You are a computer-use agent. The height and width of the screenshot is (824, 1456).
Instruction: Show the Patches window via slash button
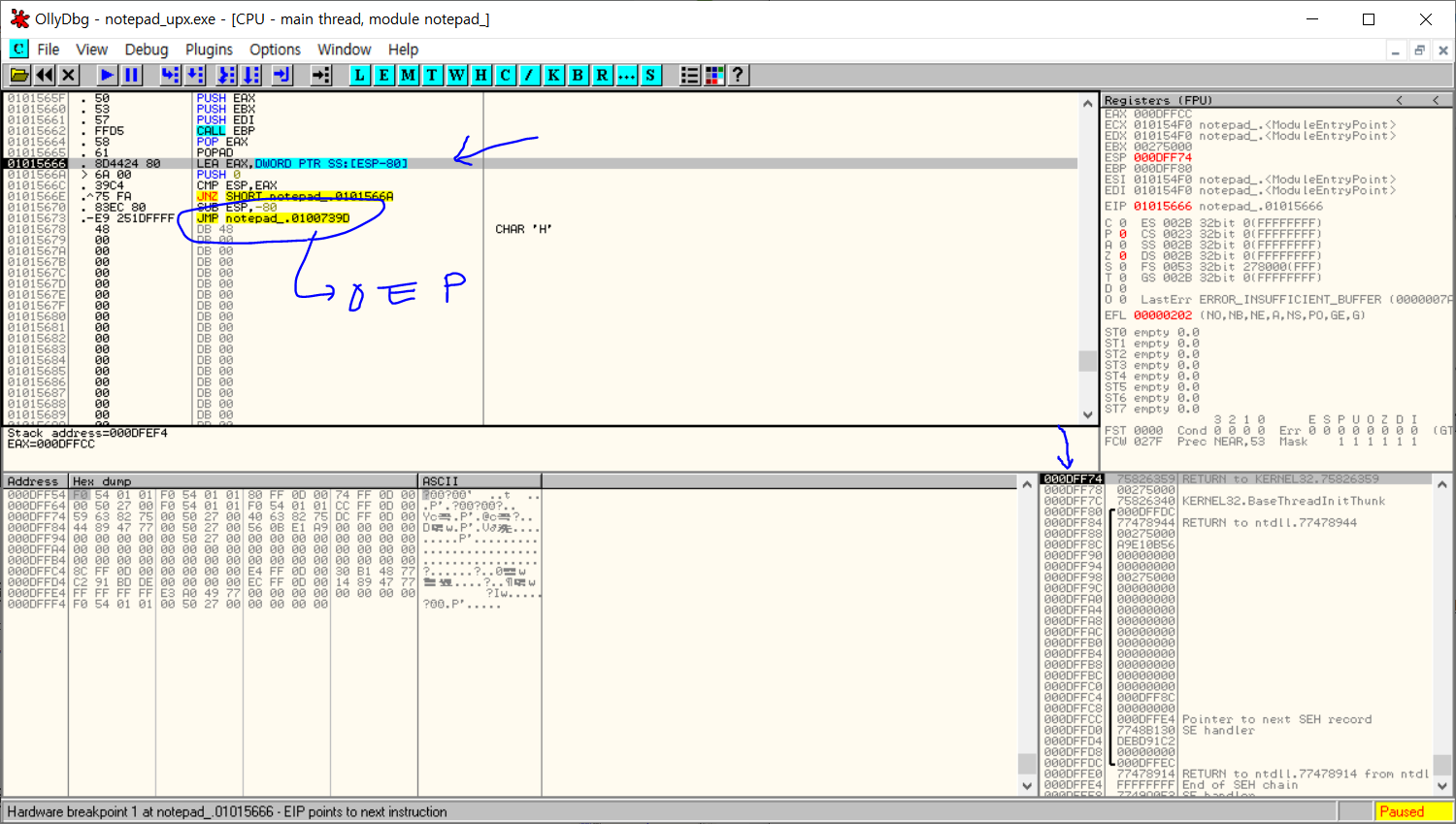click(x=529, y=75)
